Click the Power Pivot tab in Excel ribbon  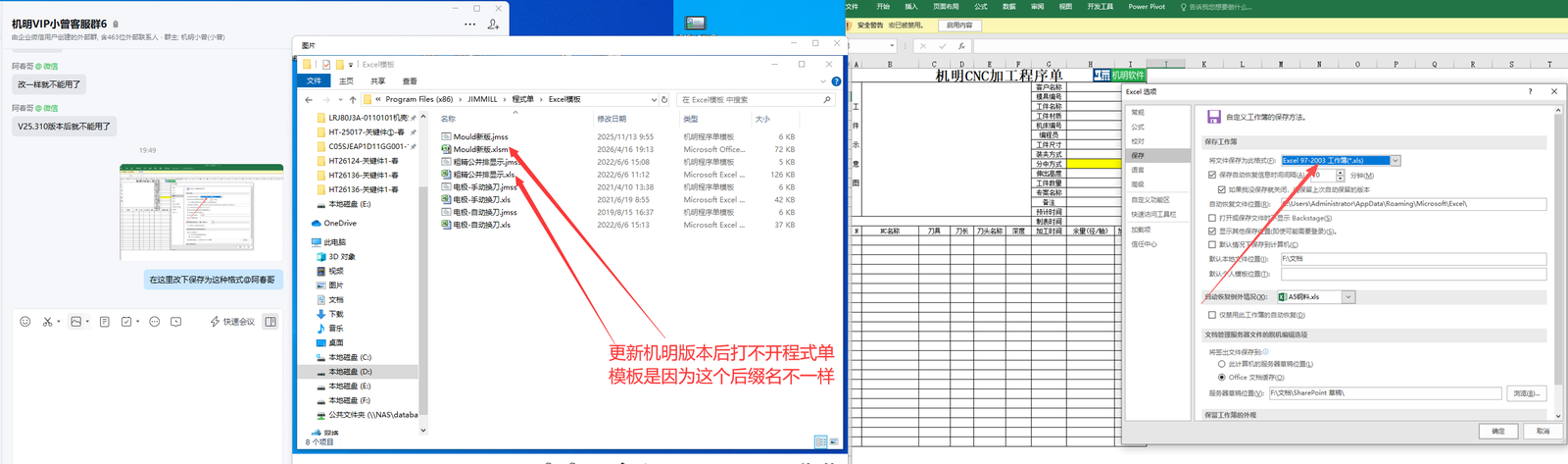pos(1147,7)
